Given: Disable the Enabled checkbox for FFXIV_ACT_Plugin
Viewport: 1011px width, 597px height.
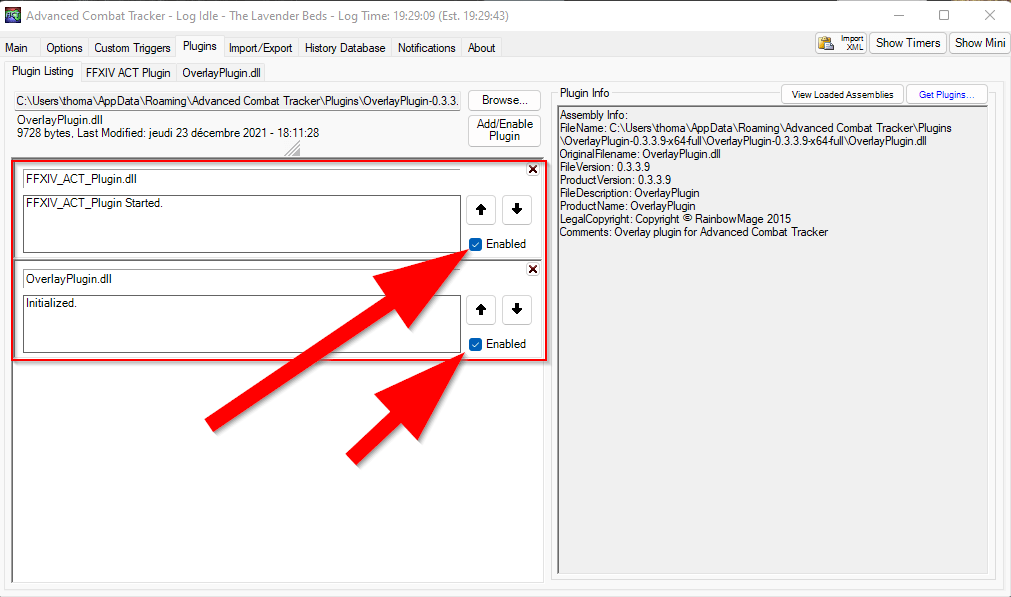Looking at the screenshot, I should [475, 243].
